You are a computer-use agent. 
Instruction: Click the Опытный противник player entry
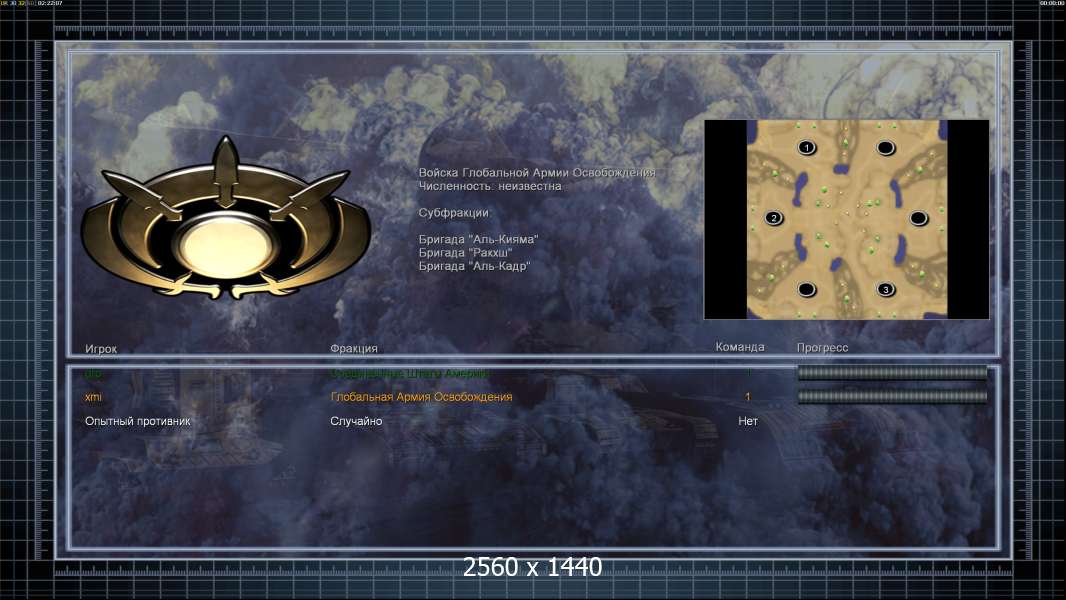[137, 421]
